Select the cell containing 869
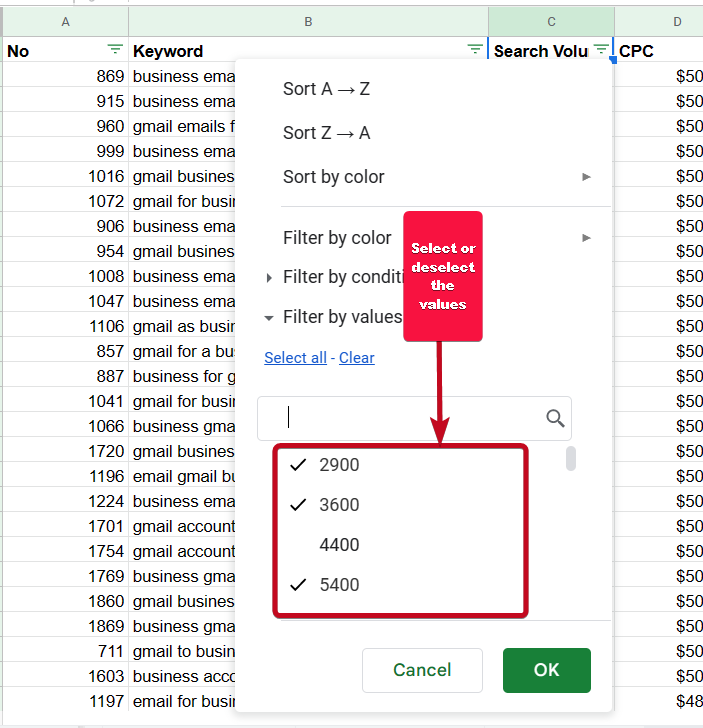Viewport: 703px width, 728px height. point(65,76)
